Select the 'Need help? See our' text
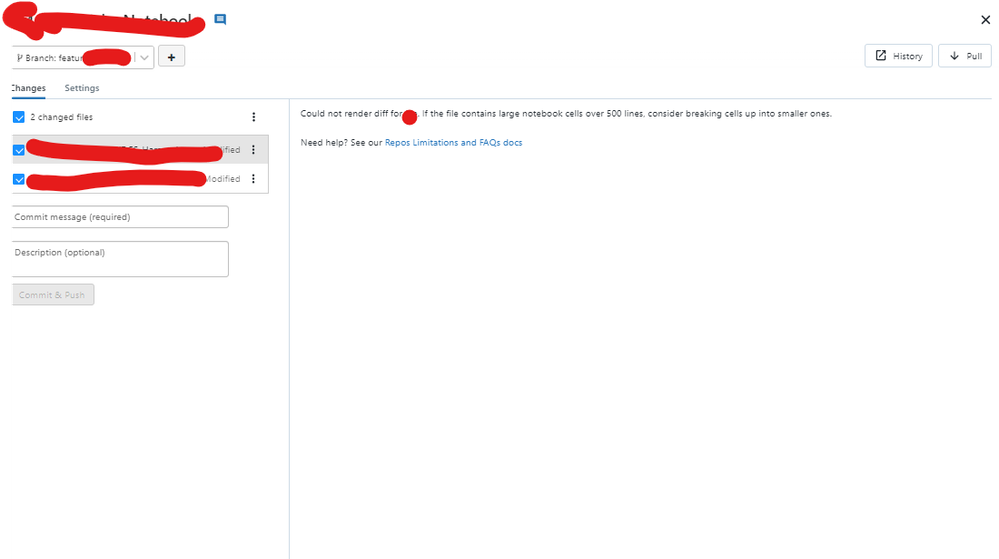This screenshot has height=559, width=999. [341, 143]
